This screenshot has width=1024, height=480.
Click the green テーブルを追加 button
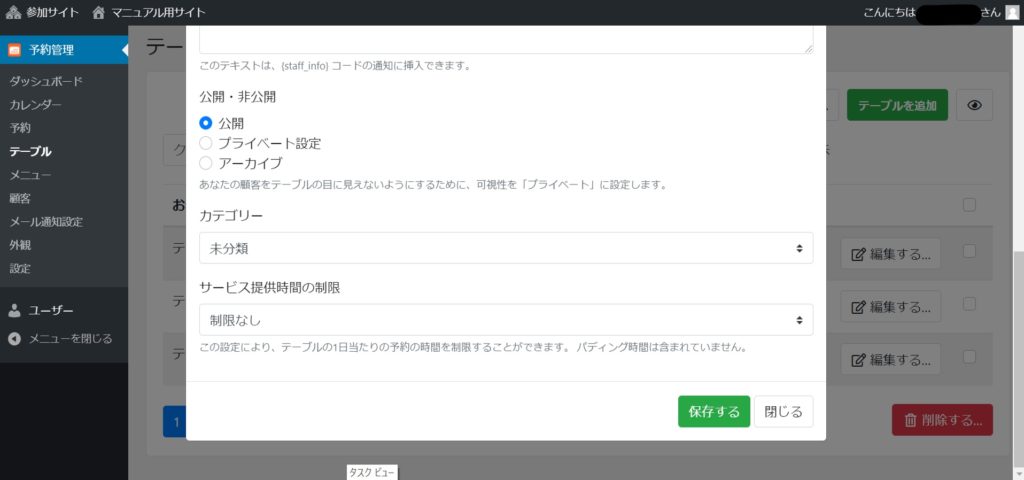897,105
